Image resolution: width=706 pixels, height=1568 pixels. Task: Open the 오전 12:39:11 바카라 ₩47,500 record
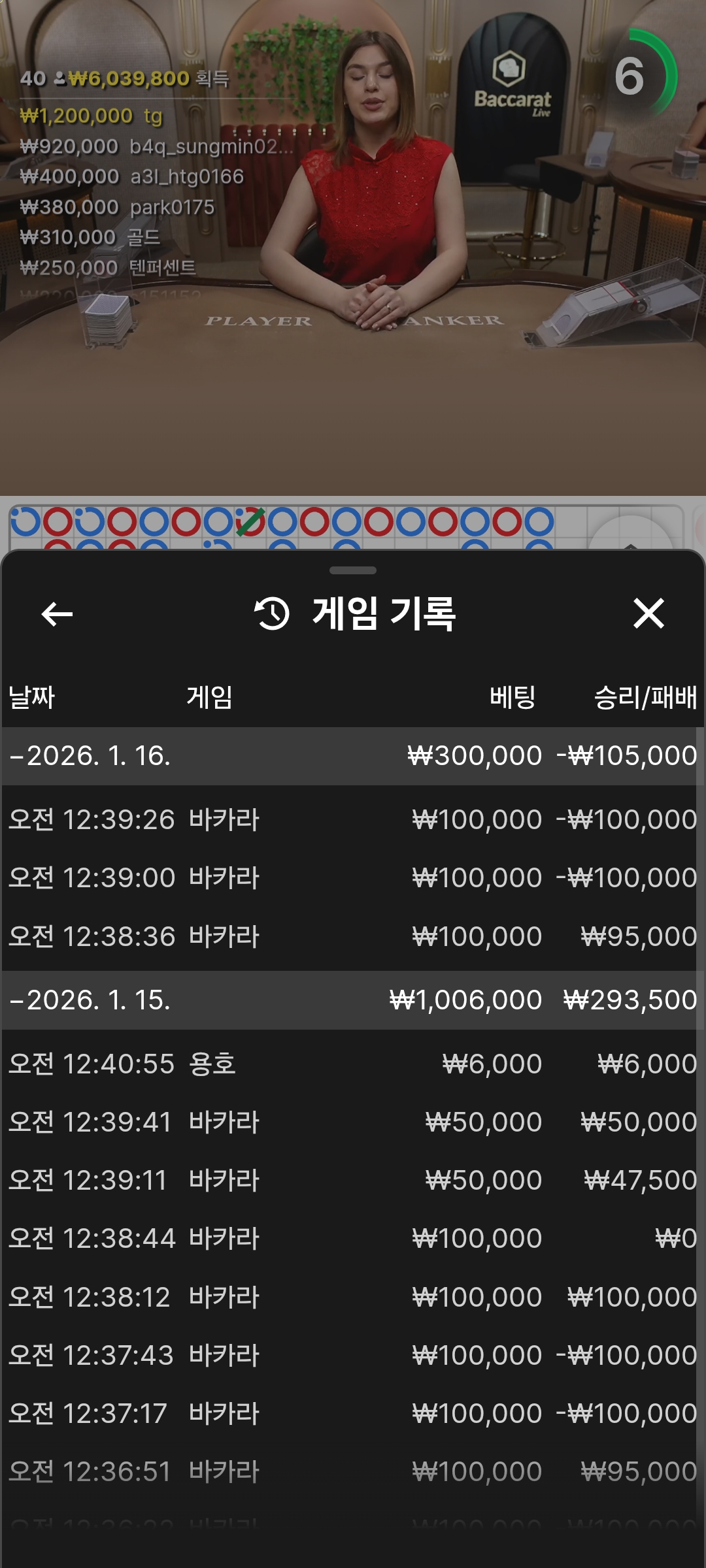[x=353, y=1181]
